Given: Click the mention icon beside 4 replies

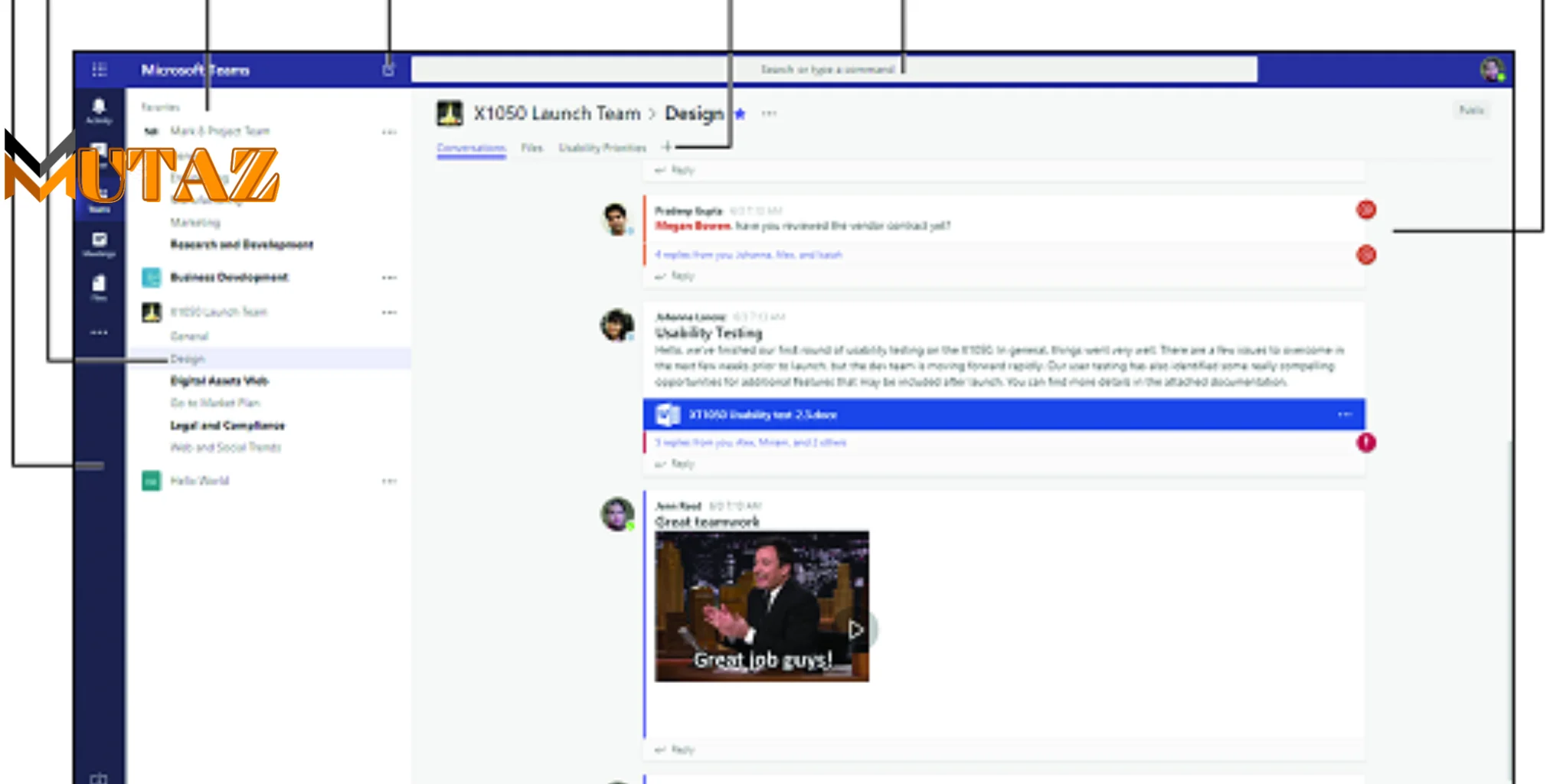Looking at the screenshot, I should click(1365, 255).
